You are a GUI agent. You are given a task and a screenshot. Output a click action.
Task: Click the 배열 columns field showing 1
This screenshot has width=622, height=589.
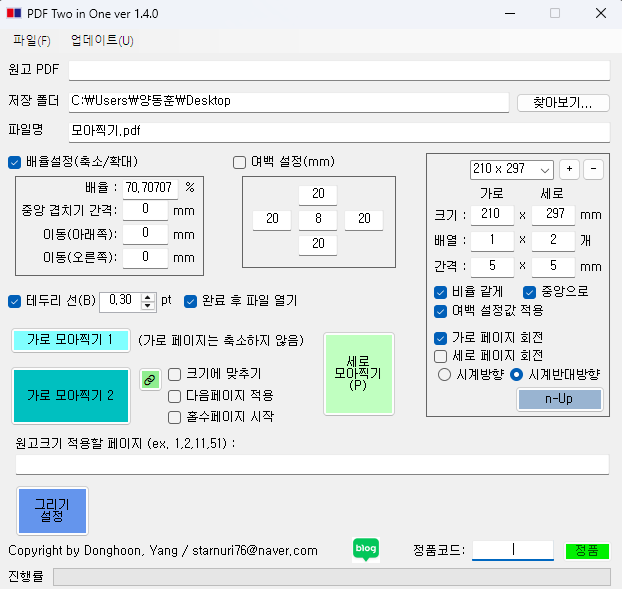pyautogui.click(x=492, y=241)
